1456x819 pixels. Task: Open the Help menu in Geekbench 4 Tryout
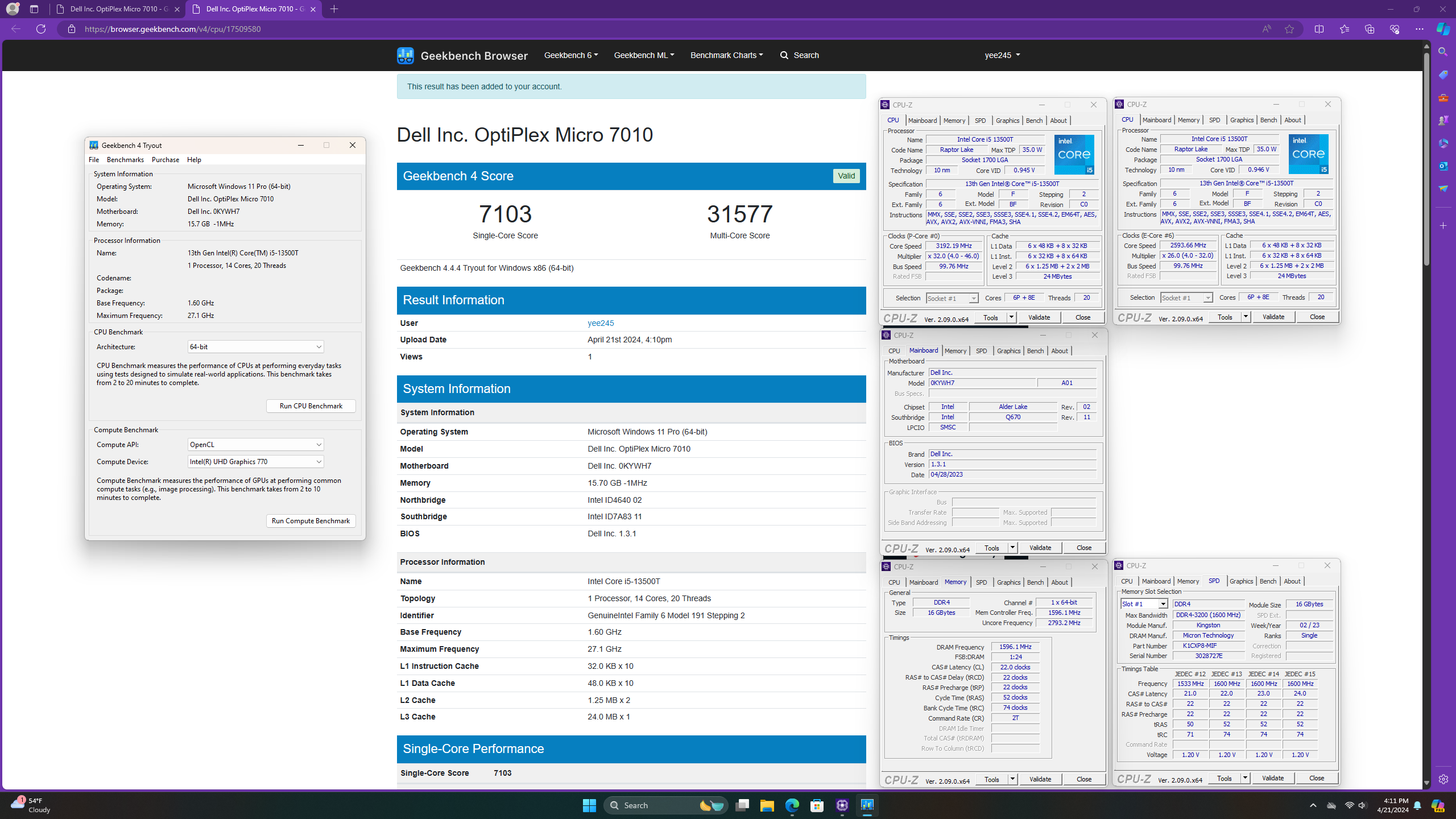[194, 160]
